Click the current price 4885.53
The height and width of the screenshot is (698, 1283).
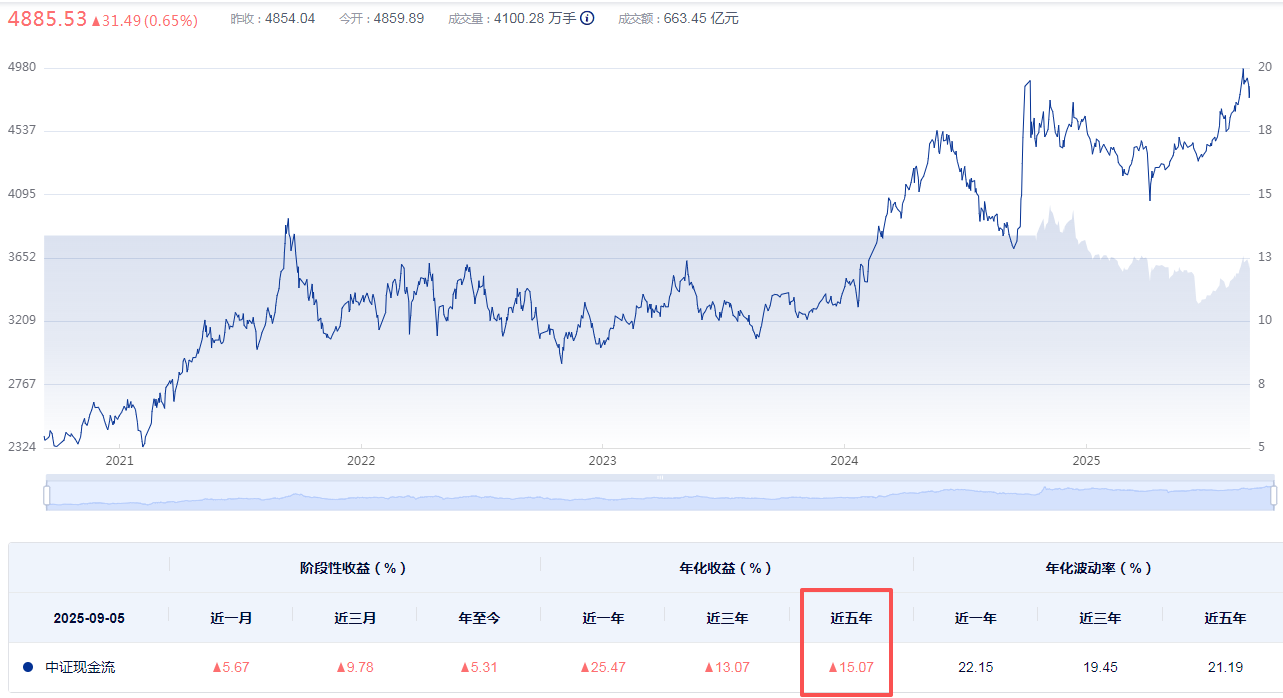point(48,19)
